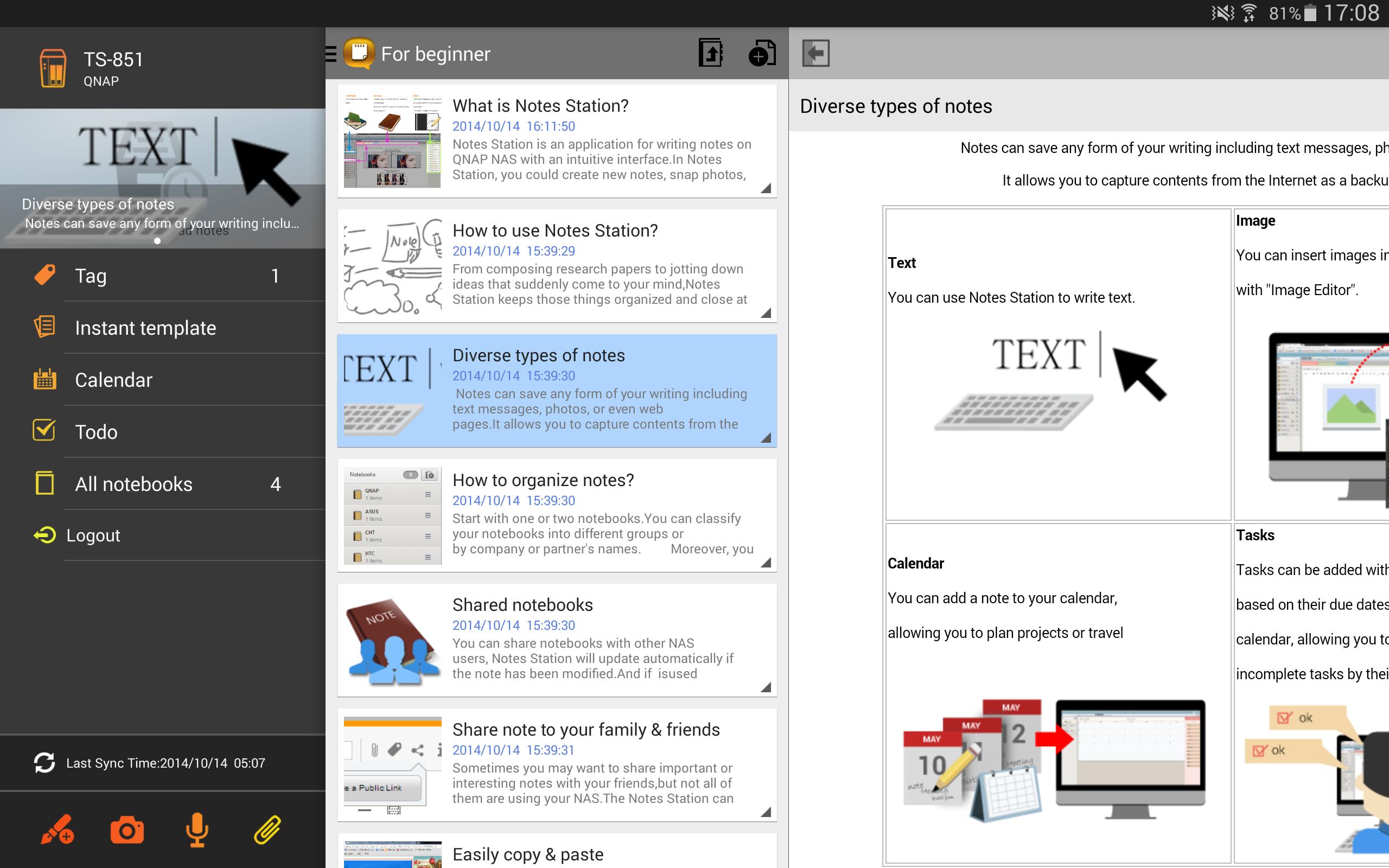Record a voice note with the microphone icon
1389x868 pixels.
click(197, 829)
